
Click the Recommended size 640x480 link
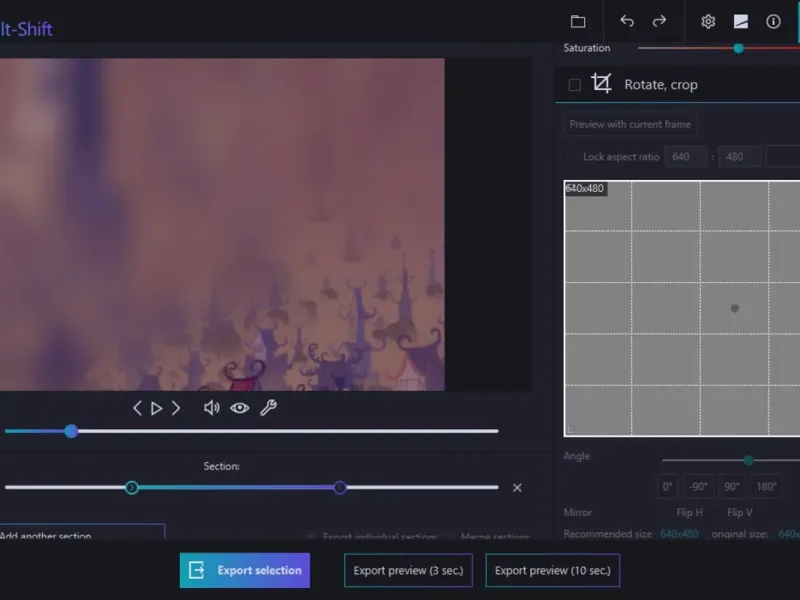(x=679, y=534)
